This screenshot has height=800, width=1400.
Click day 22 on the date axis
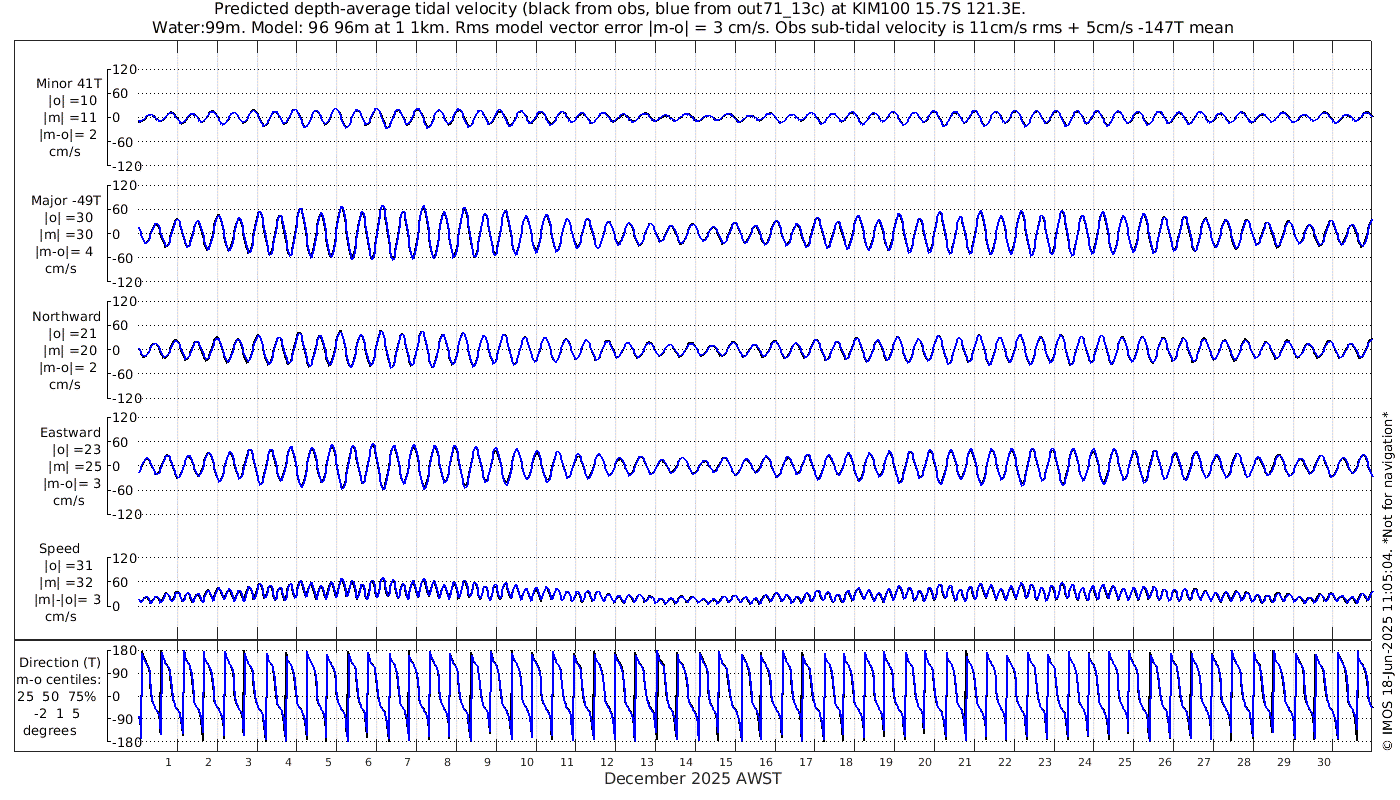pyautogui.click(x=1005, y=762)
